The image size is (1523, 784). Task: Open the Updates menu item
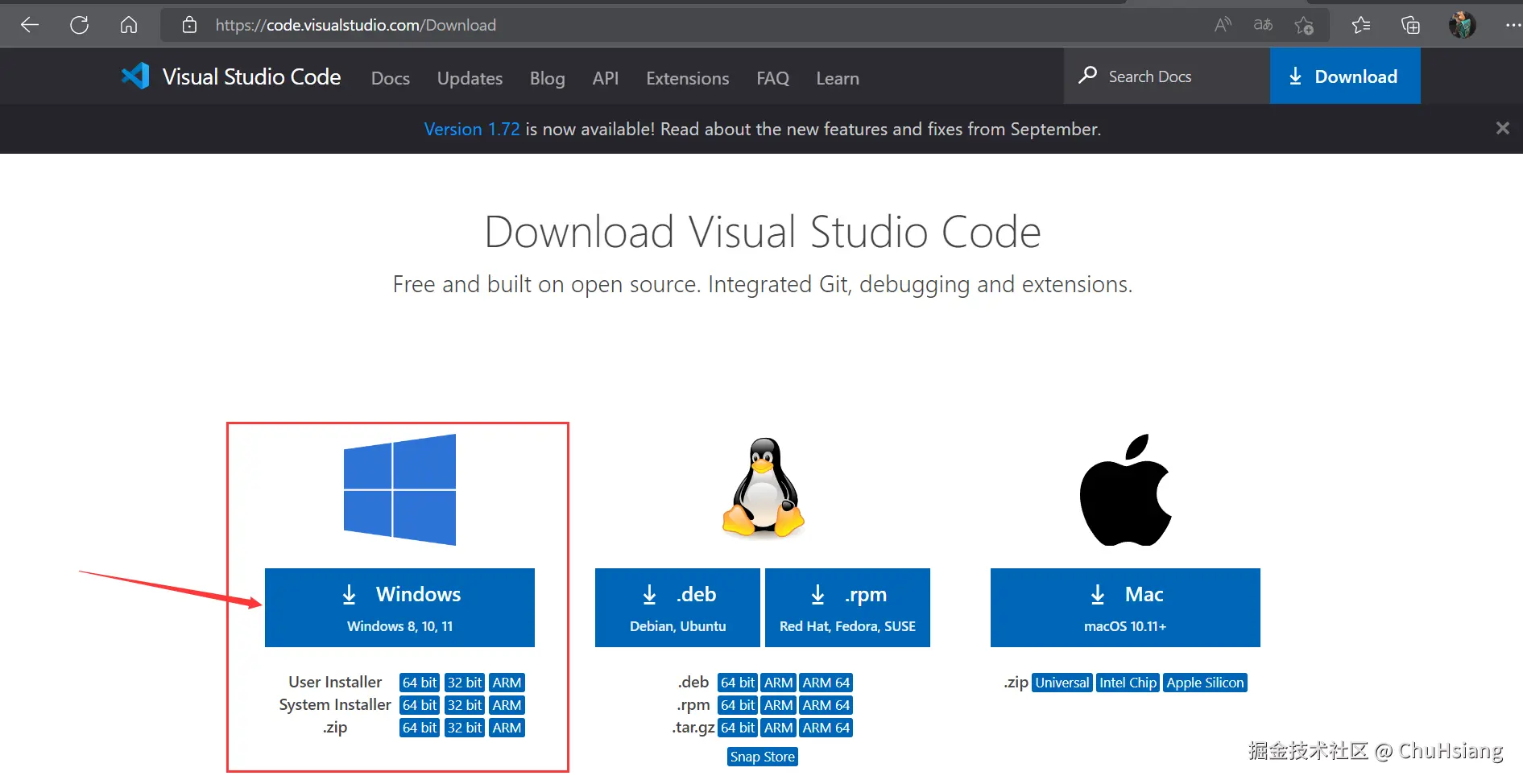[470, 78]
